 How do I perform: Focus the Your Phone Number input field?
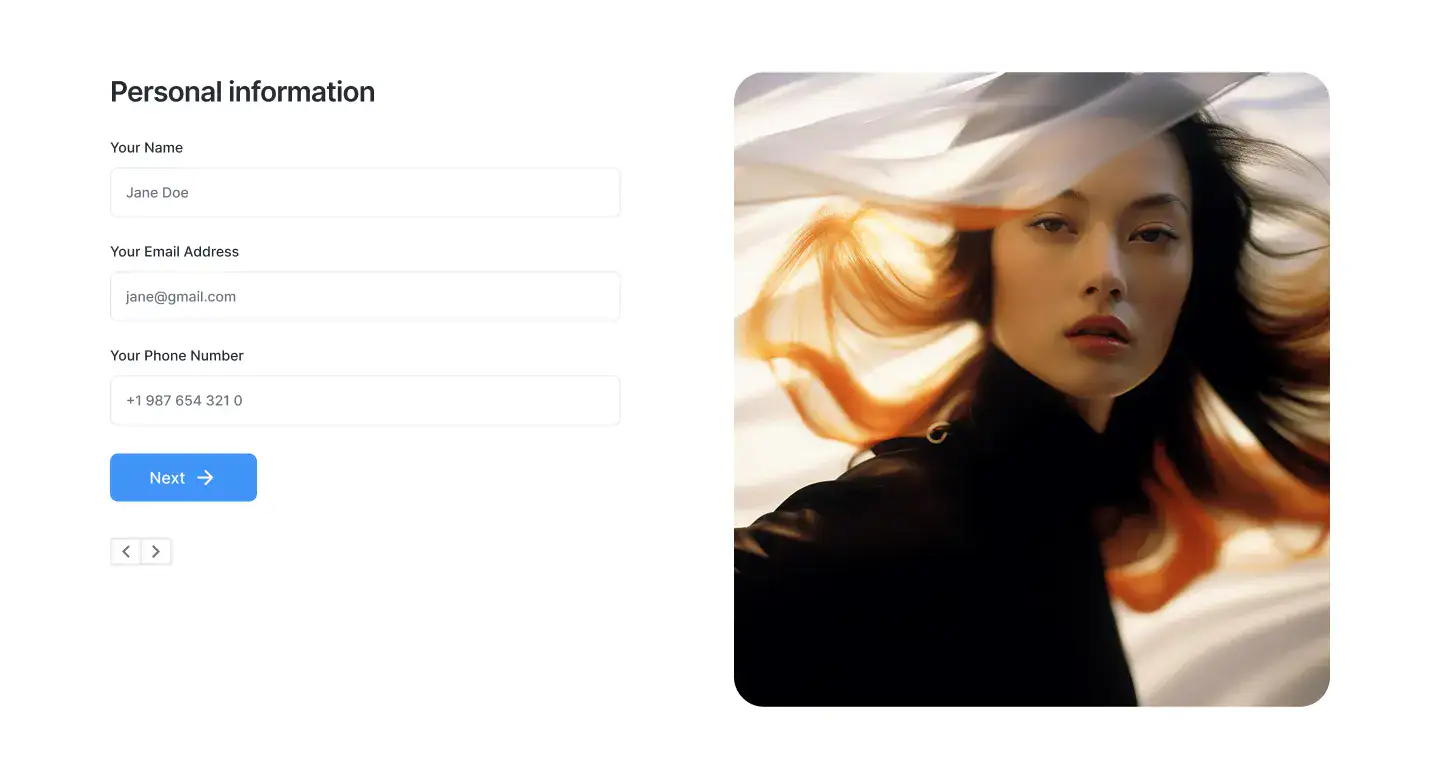365,400
